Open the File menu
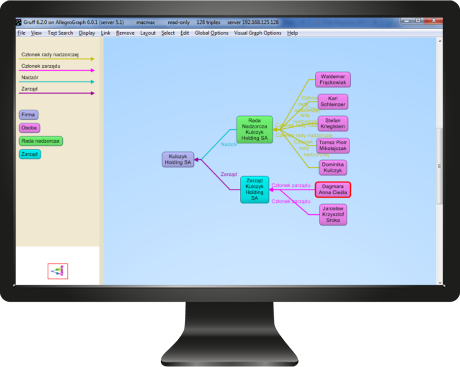 point(21,33)
